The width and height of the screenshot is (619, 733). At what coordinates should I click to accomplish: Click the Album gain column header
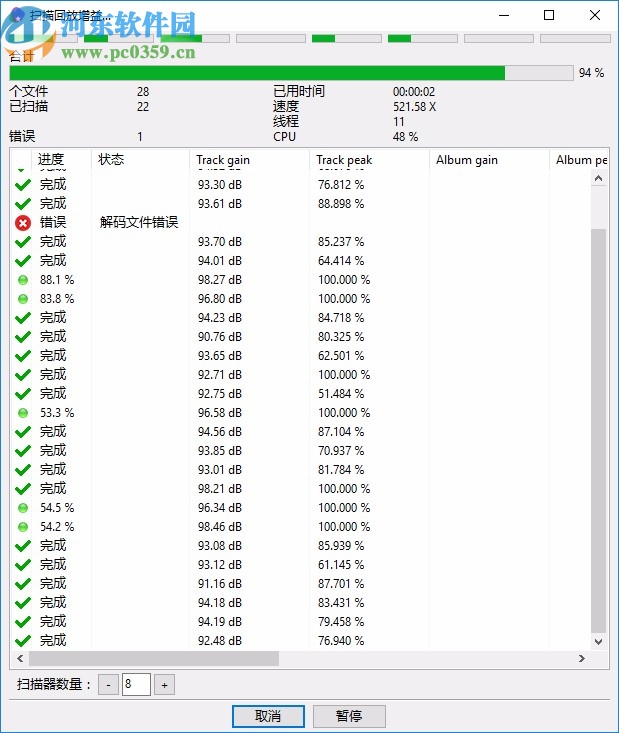click(x=489, y=159)
